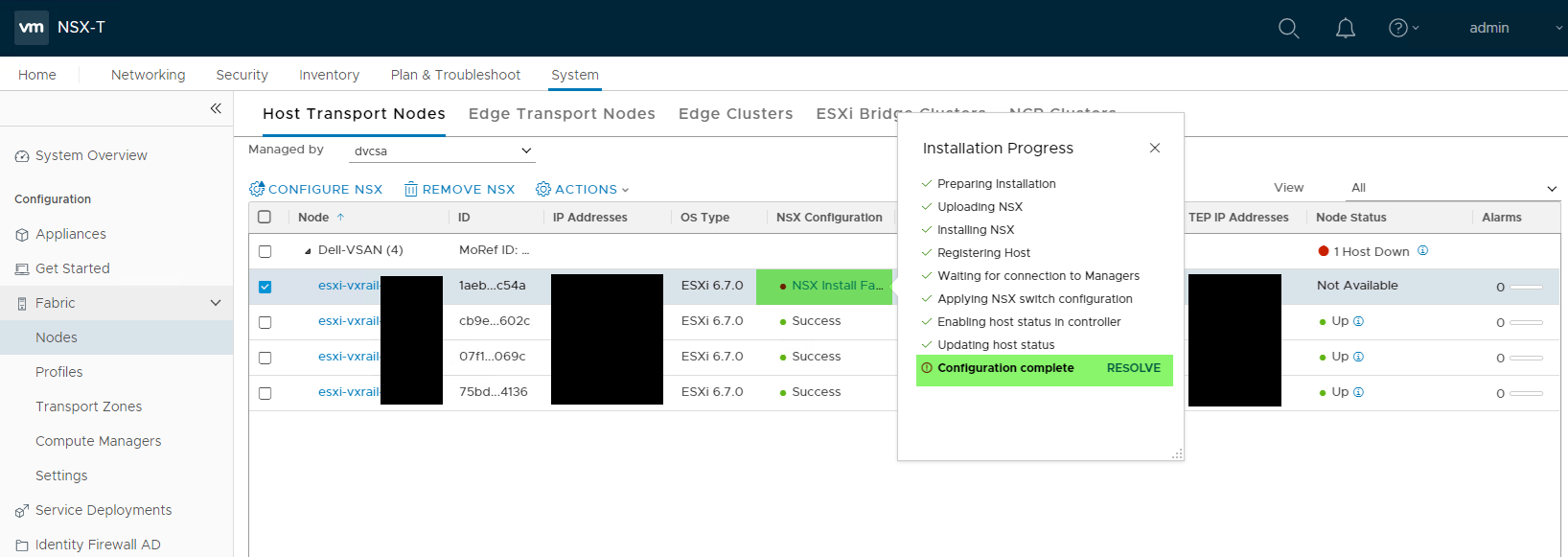Click the 'Not Available' node status
This screenshot has width=1568, height=557.
pyautogui.click(x=1357, y=286)
